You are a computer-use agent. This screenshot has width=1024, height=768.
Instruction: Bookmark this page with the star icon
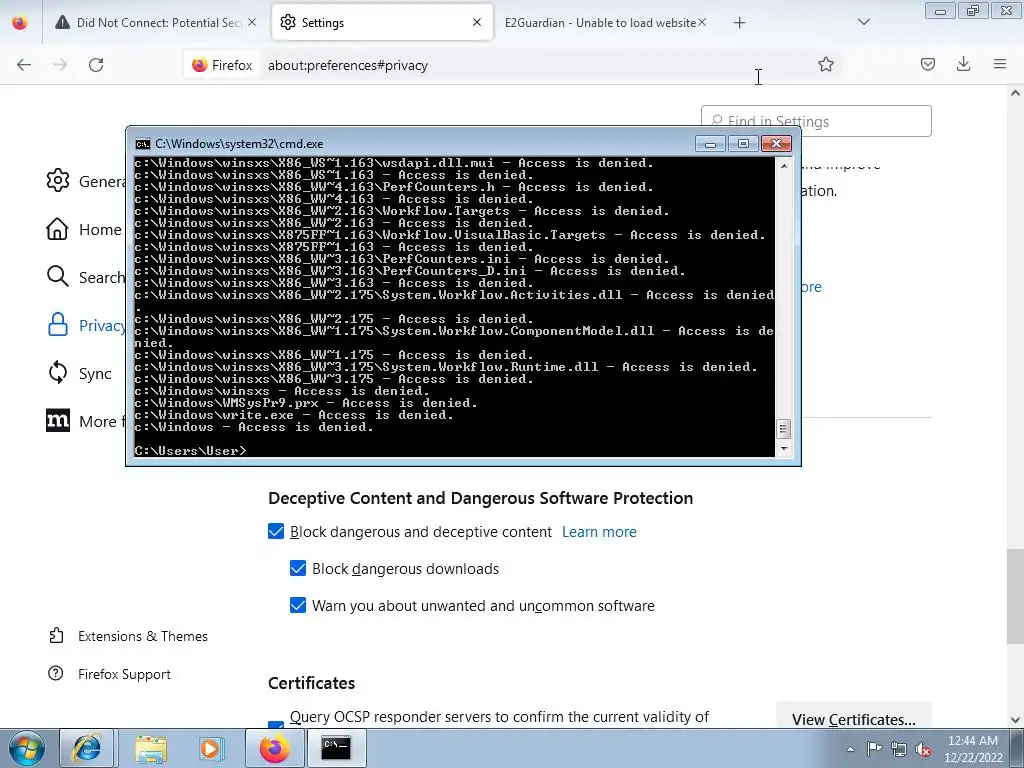click(x=825, y=64)
